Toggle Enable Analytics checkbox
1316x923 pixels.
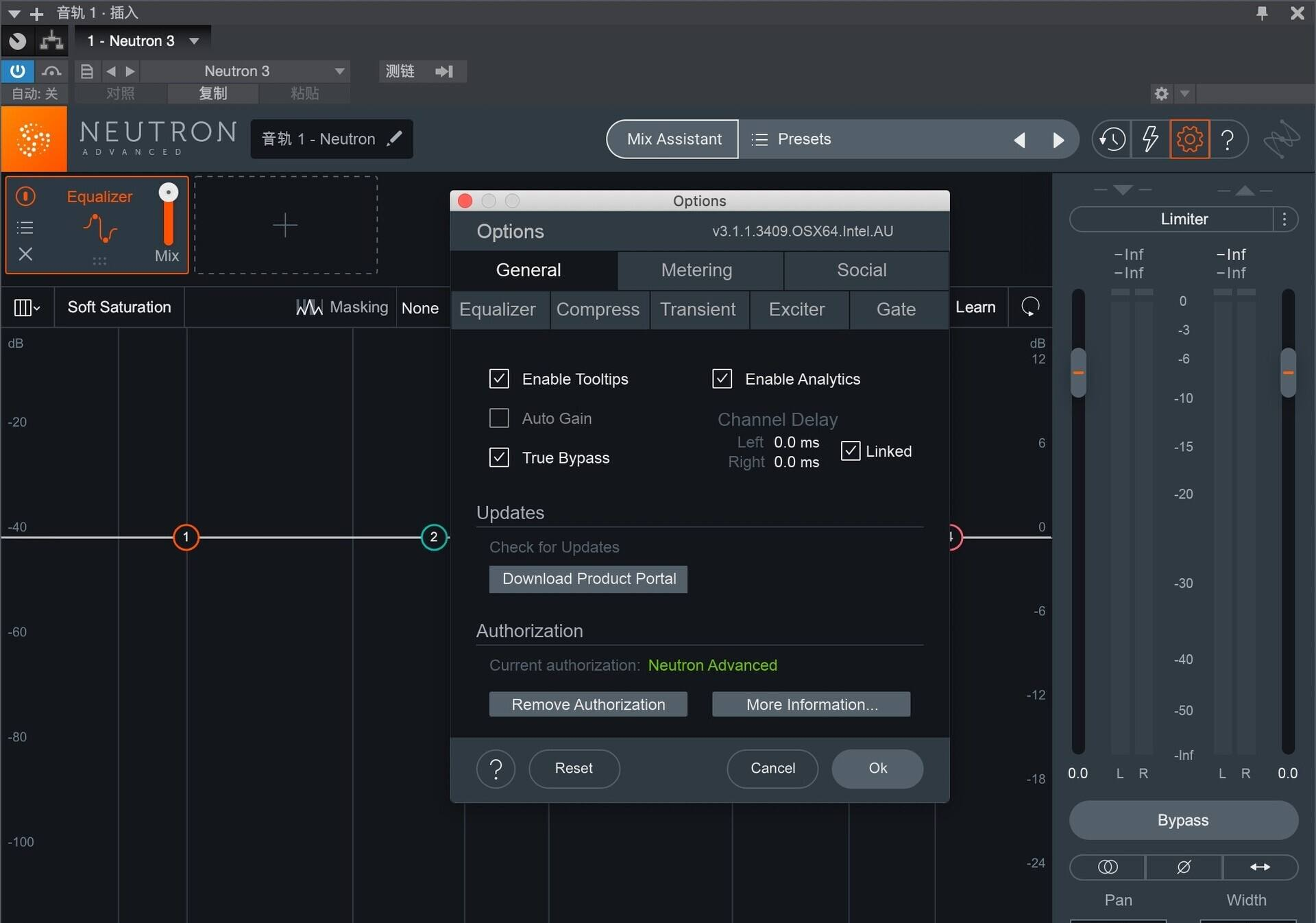point(722,379)
